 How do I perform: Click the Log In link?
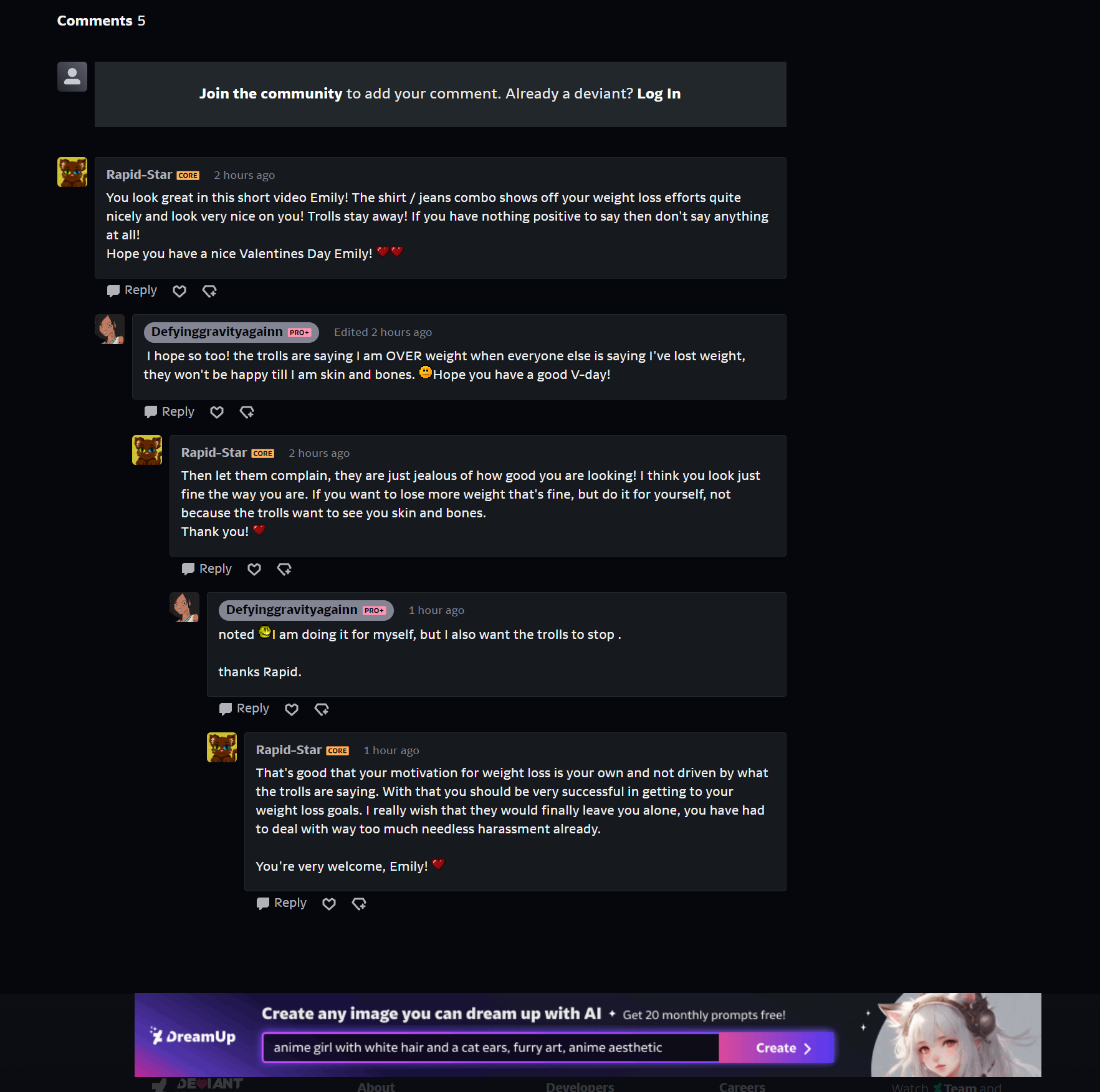pyautogui.click(x=659, y=93)
